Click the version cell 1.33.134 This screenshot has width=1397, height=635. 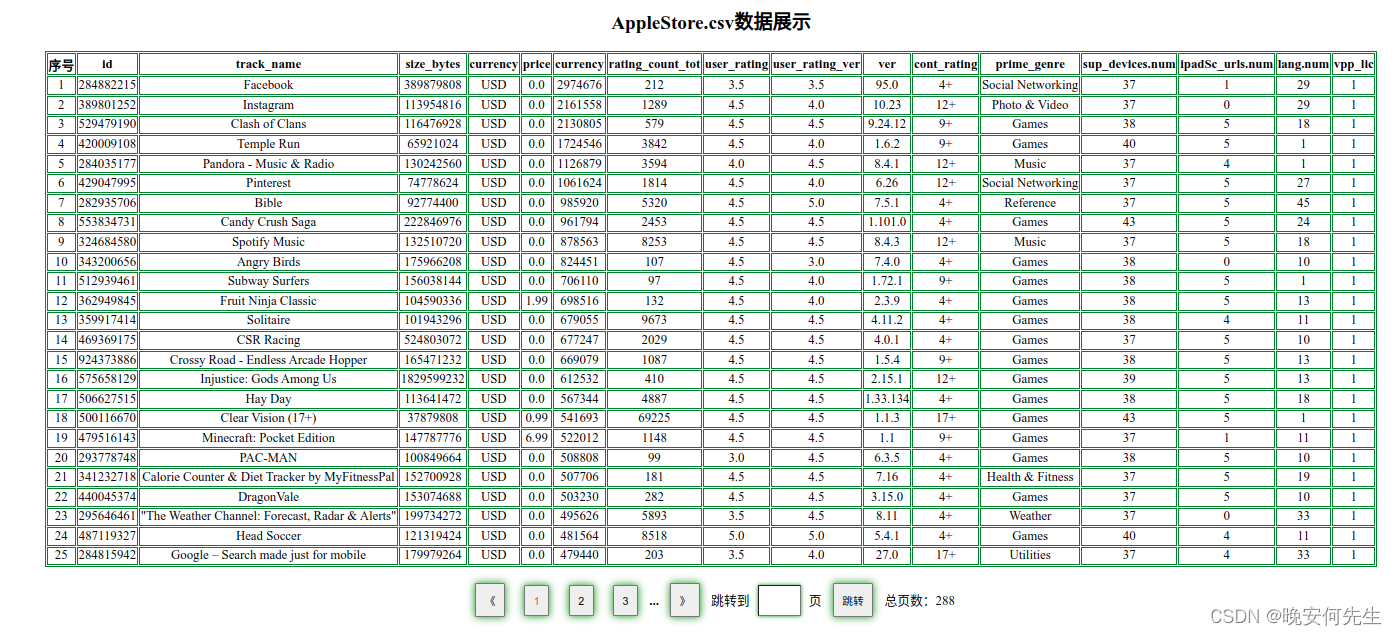887,399
